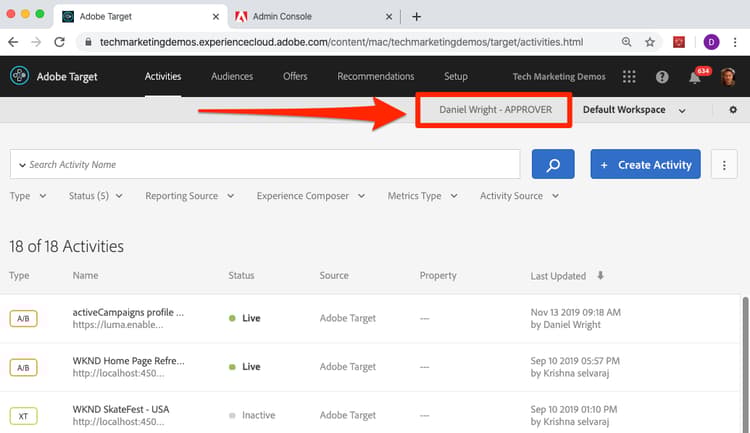Click the Type column header

pyautogui.click(x=19, y=276)
